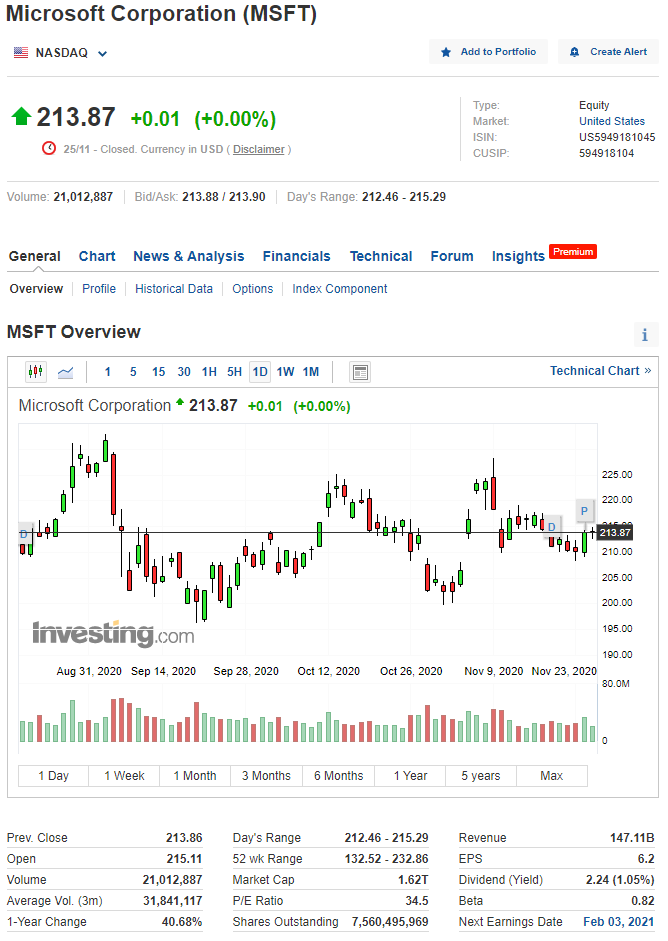668x941 pixels.
Task: Open the Technical tab
Action: (x=381, y=256)
